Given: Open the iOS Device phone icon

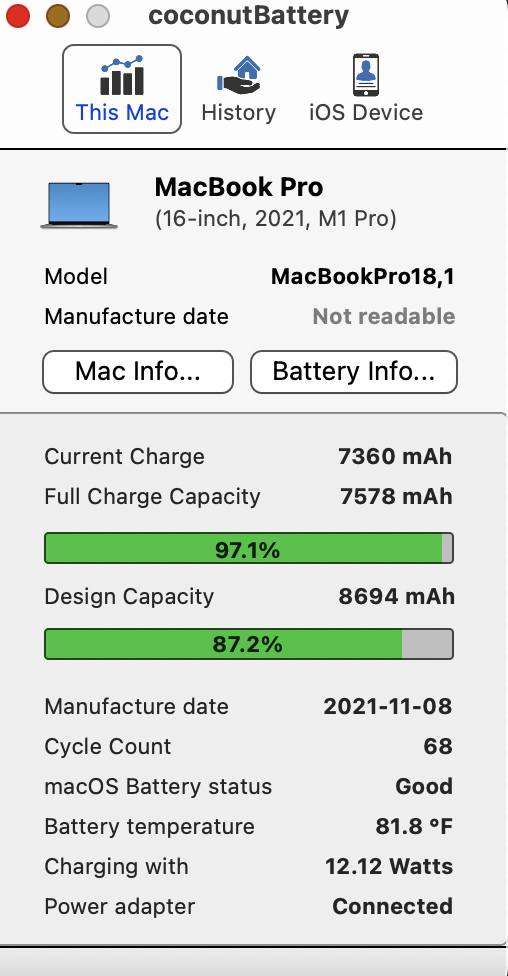Looking at the screenshot, I should tap(365, 75).
